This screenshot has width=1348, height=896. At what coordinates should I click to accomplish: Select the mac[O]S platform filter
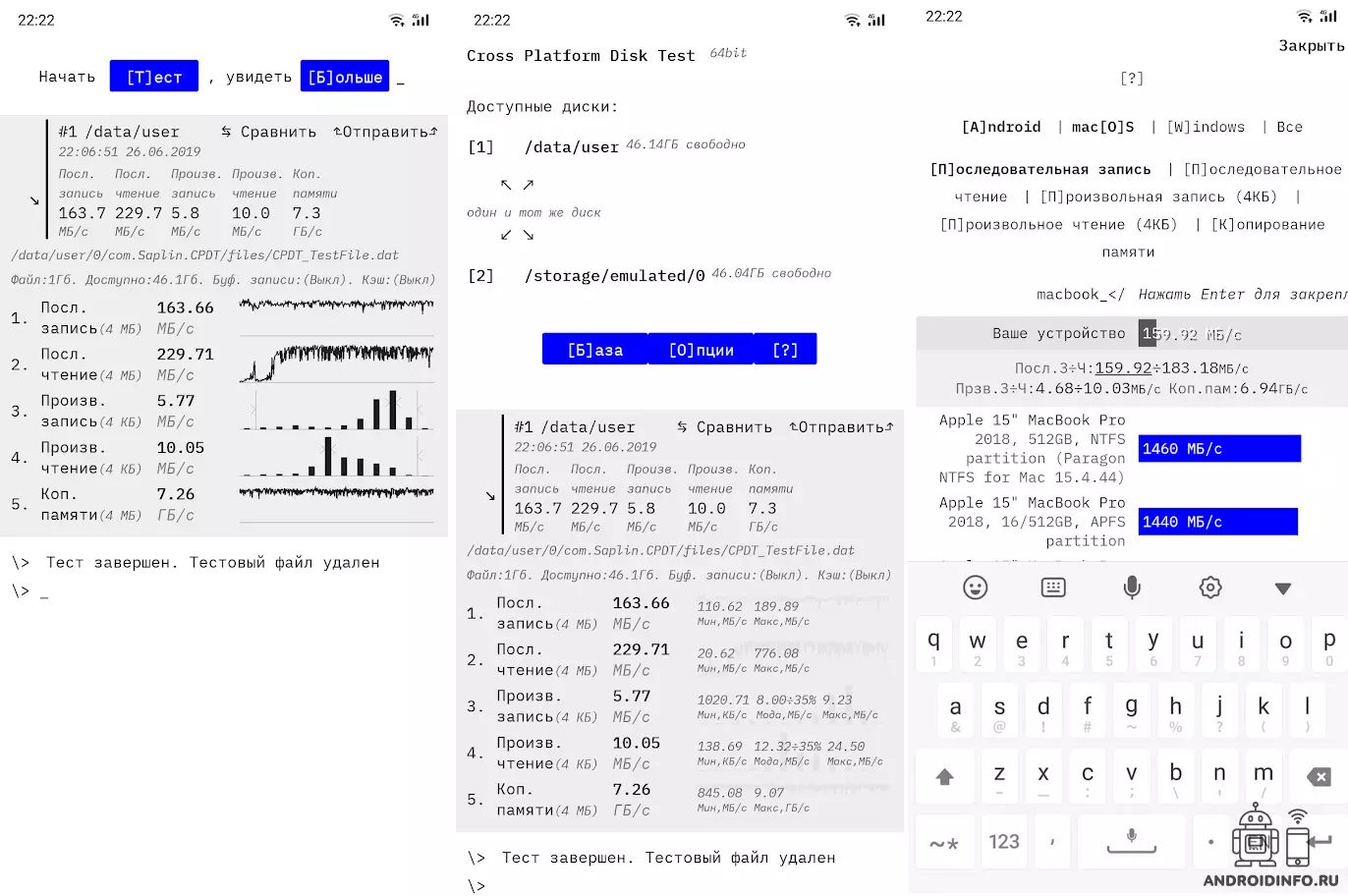pyautogui.click(x=1102, y=127)
